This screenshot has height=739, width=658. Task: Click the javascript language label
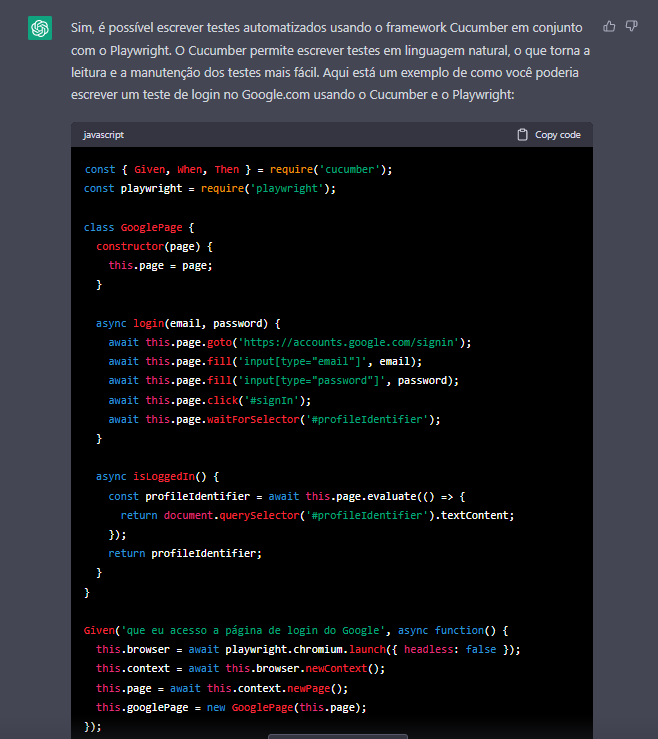(x=104, y=135)
